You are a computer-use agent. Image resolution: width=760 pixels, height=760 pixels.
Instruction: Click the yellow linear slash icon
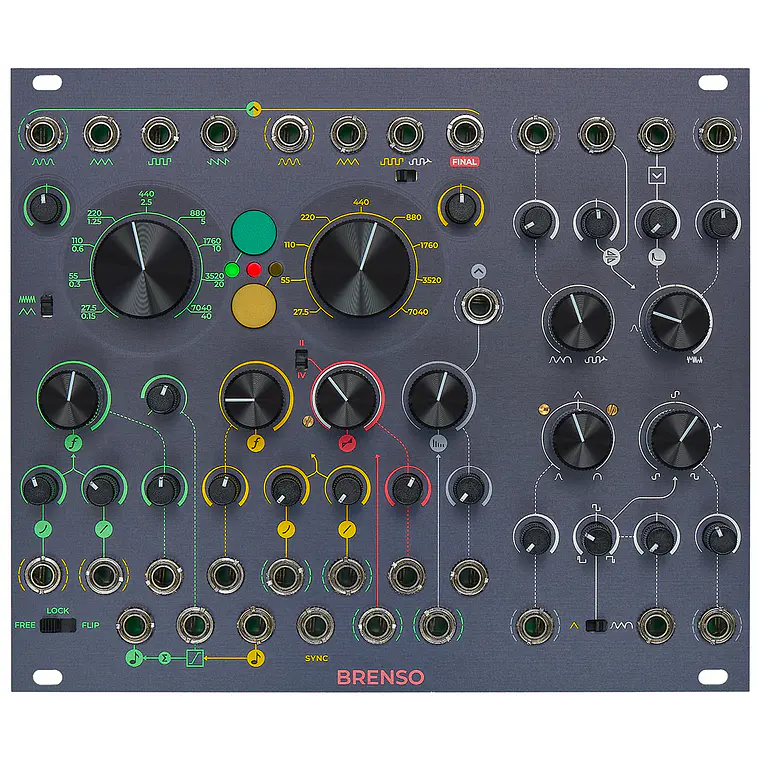tap(347, 529)
